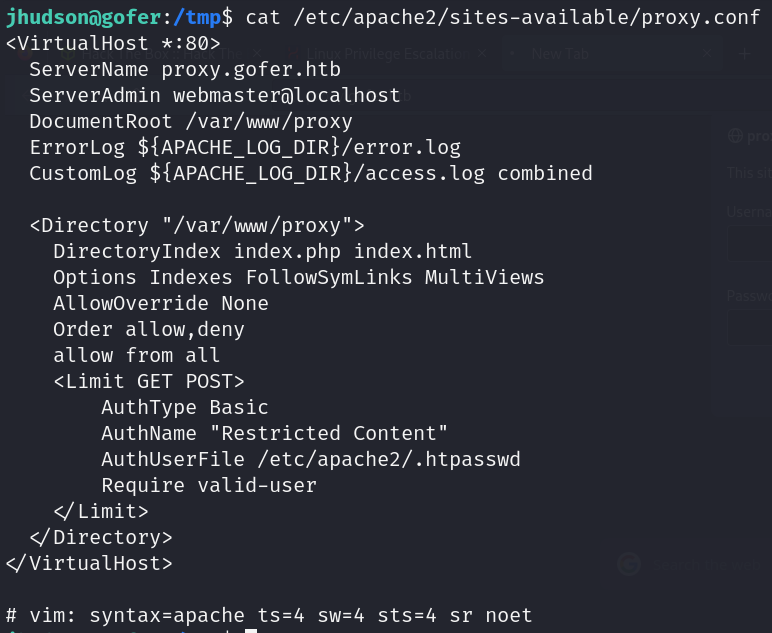Click the webmaster@localhost admin address

(286, 95)
